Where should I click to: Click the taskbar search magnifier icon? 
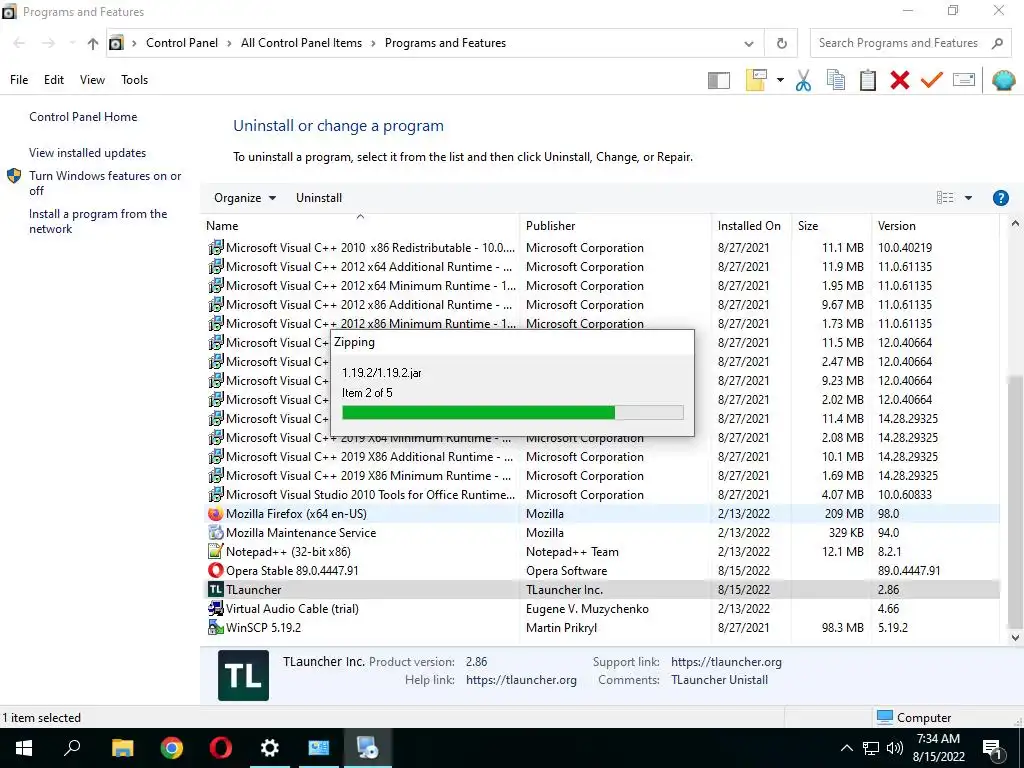pyautogui.click(x=72, y=748)
